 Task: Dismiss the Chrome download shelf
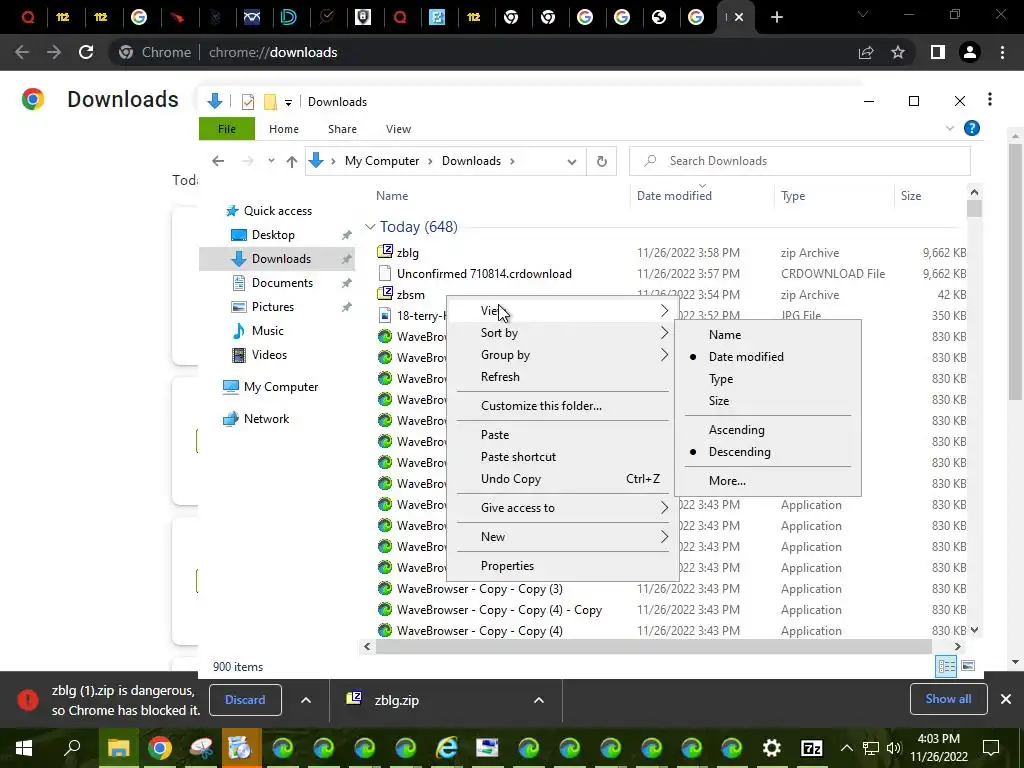pos(1006,699)
